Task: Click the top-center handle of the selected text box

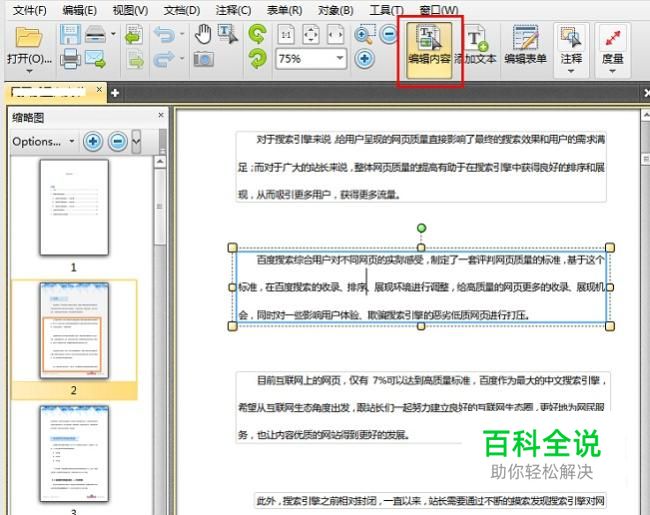Action: [421, 248]
